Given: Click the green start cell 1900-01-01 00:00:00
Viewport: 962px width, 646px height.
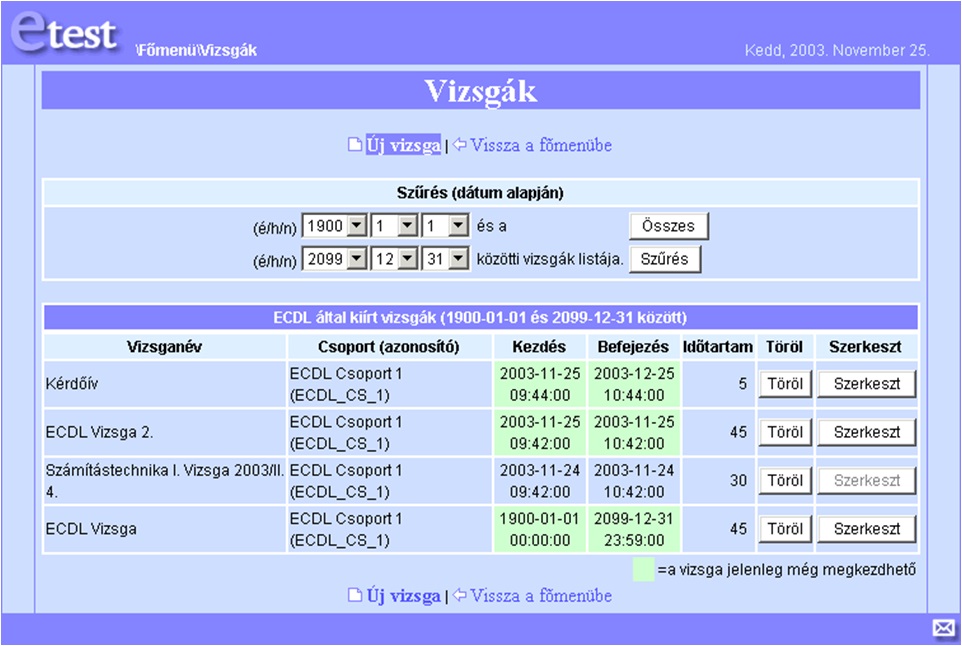Looking at the screenshot, I should click(539, 529).
